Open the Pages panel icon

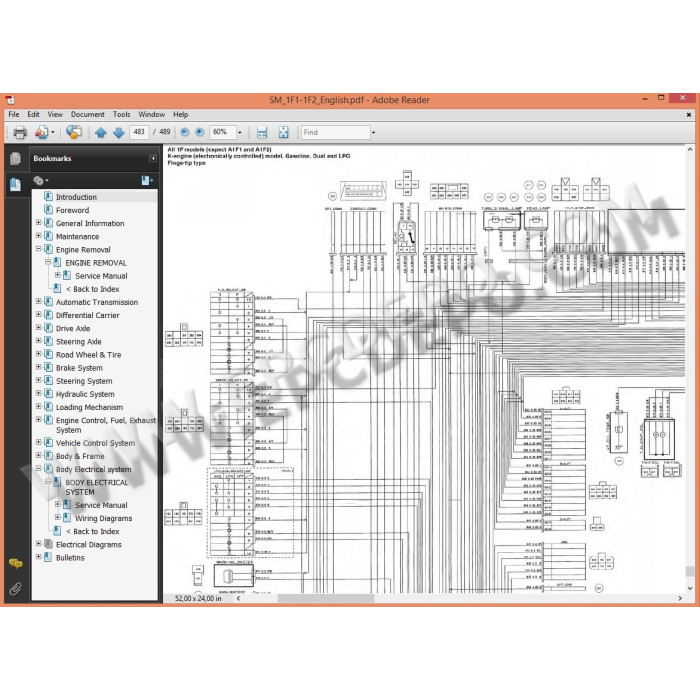[15, 158]
